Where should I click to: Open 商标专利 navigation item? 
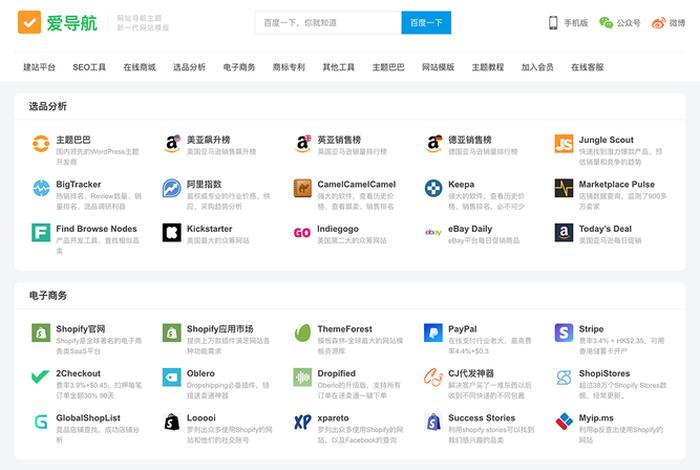coord(289,67)
